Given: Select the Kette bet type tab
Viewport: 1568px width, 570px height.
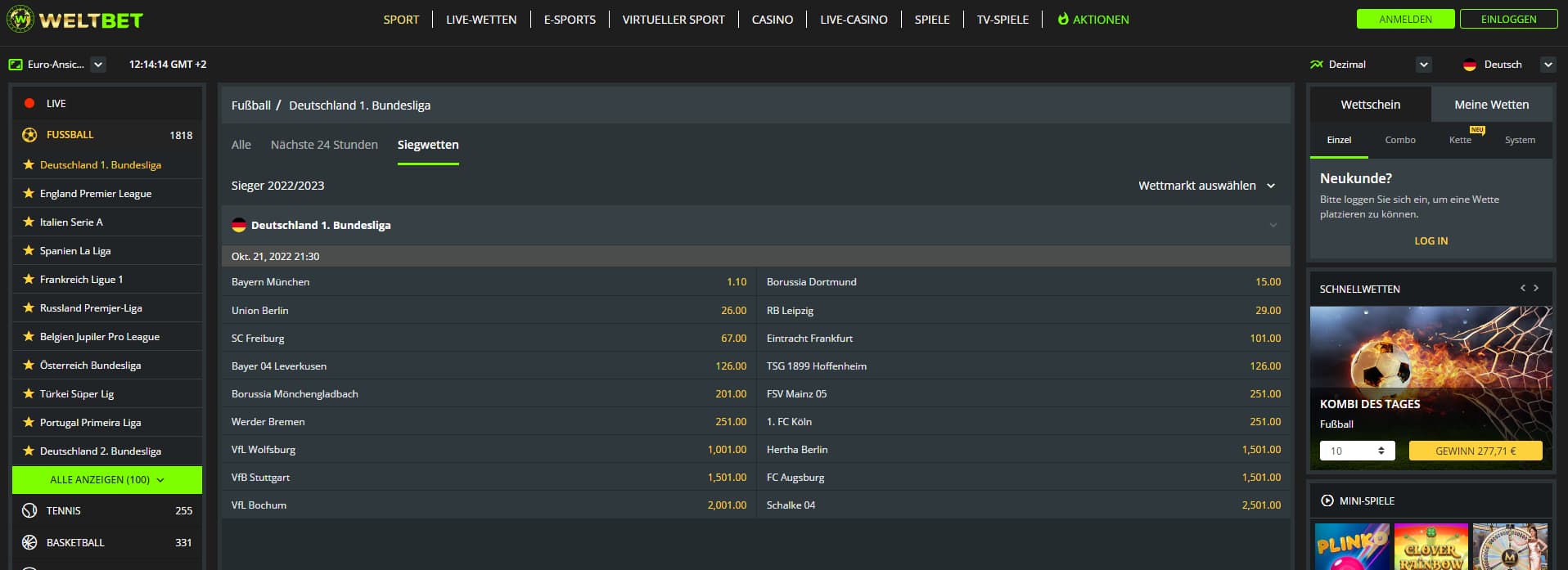Looking at the screenshot, I should coord(1460,140).
